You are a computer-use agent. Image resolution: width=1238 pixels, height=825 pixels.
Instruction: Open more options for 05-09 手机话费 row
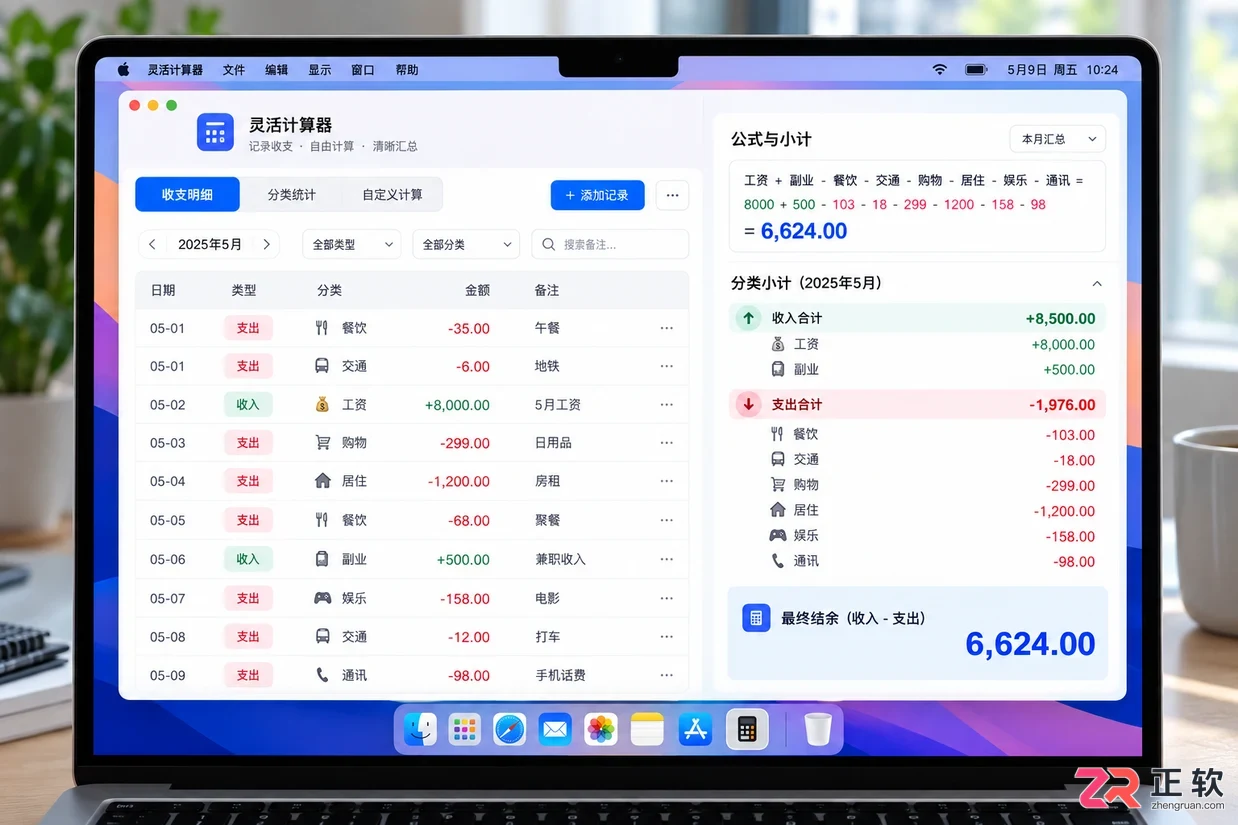[667, 675]
